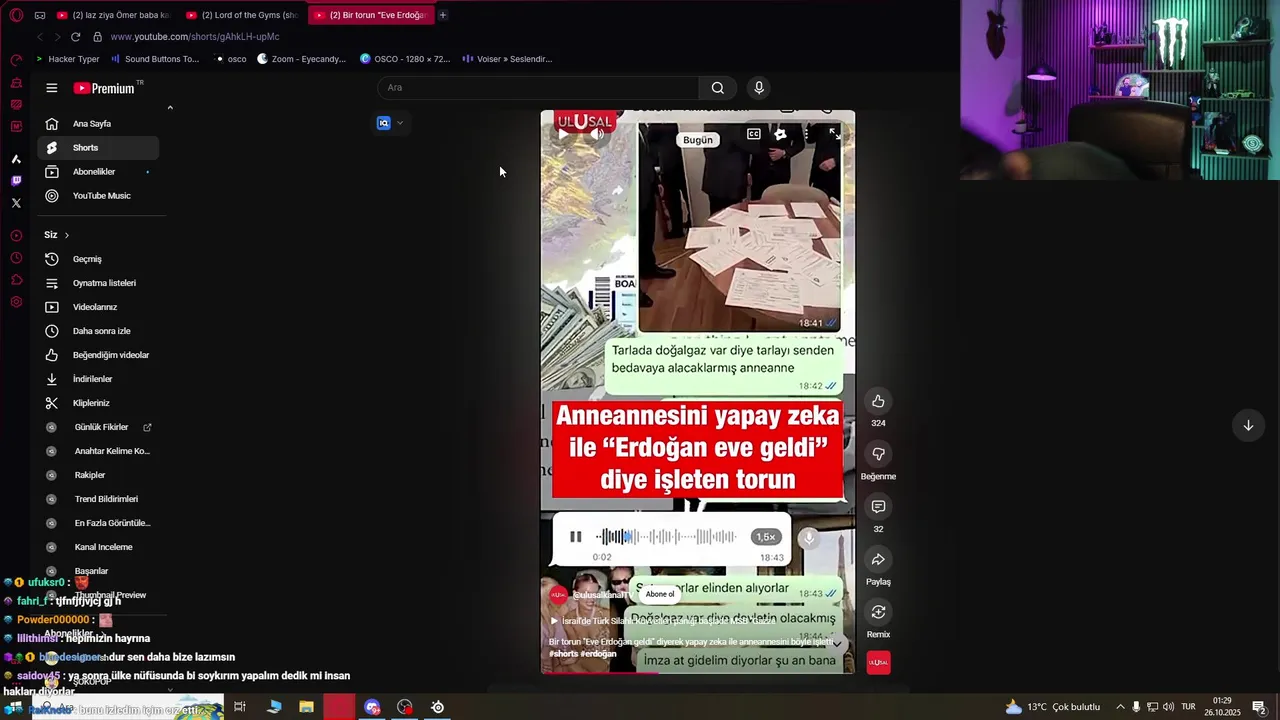Open a new browser tab
Screen dimensions: 1280x720
[x=443, y=15]
